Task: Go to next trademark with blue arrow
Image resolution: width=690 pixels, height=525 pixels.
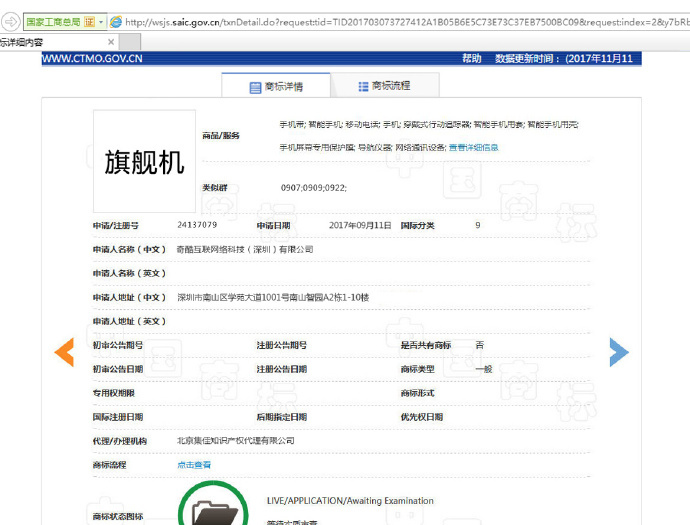Action: 619,352
